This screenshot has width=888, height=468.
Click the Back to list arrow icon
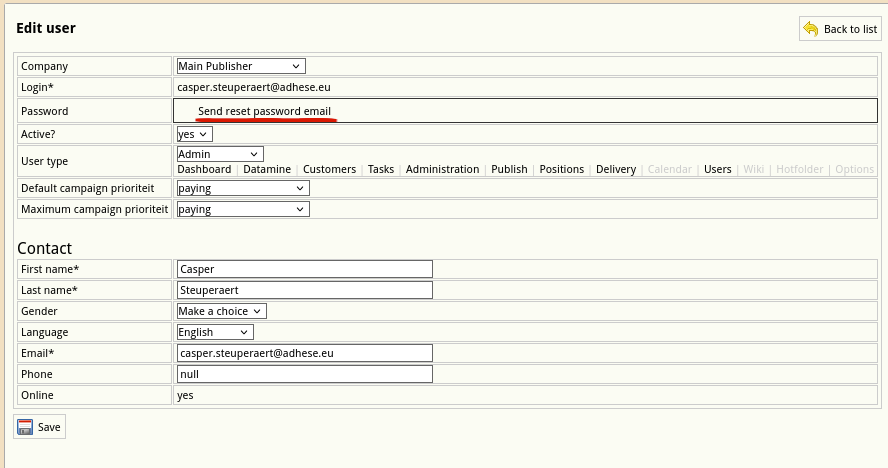[x=811, y=29]
